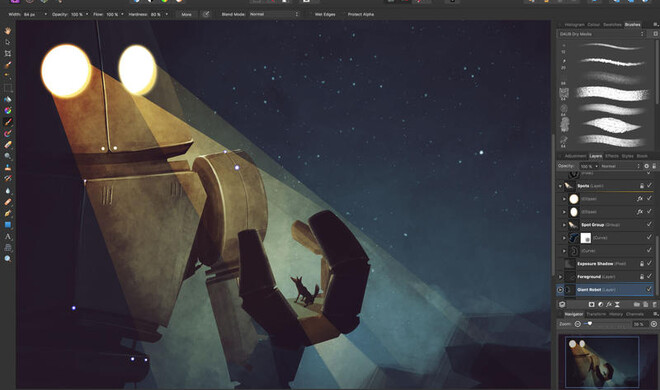The image size is (660, 390).
Task: Open the brush Blend Mode dropdown
Action: point(274,14)
